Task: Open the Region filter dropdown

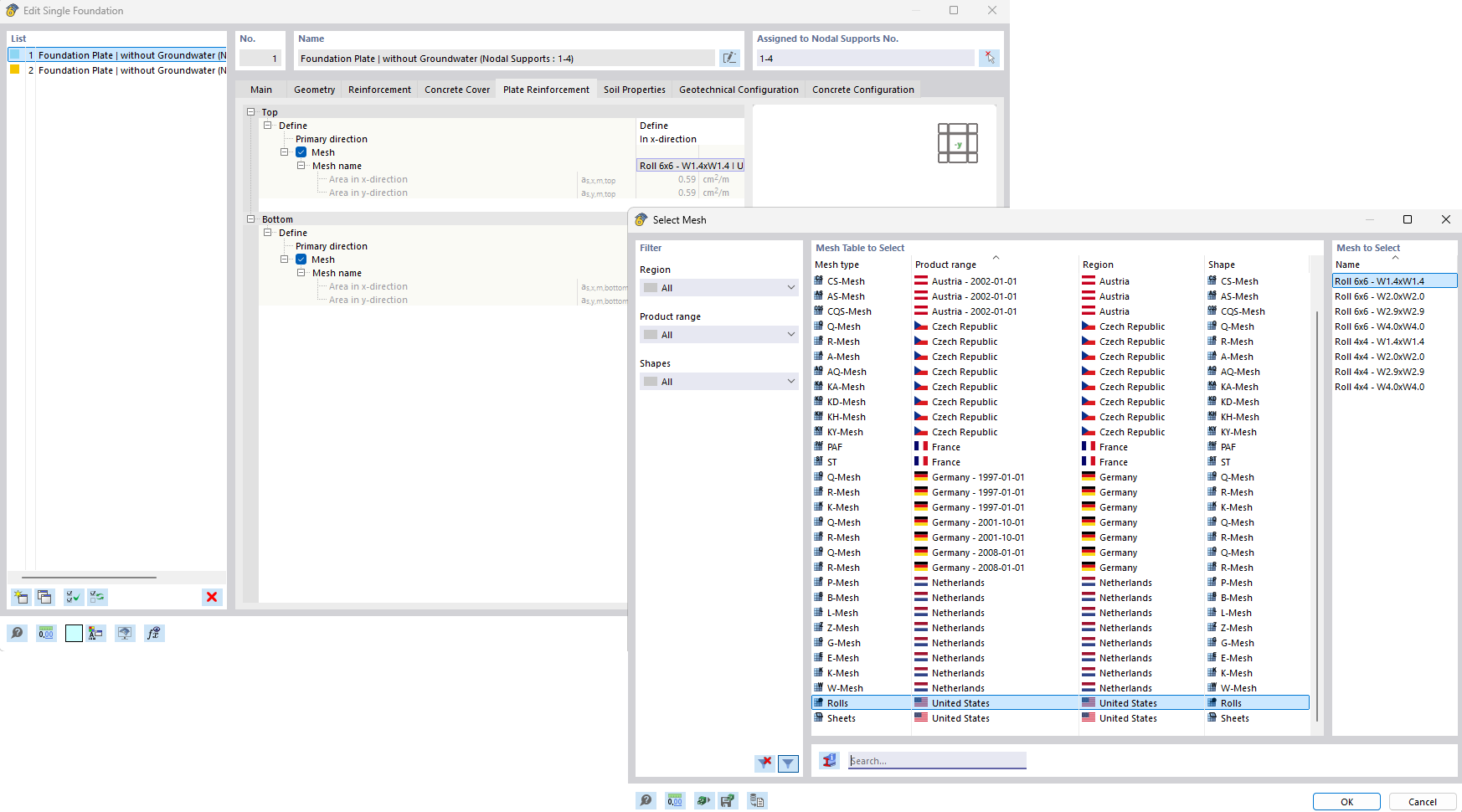Action: click(719, 288)
